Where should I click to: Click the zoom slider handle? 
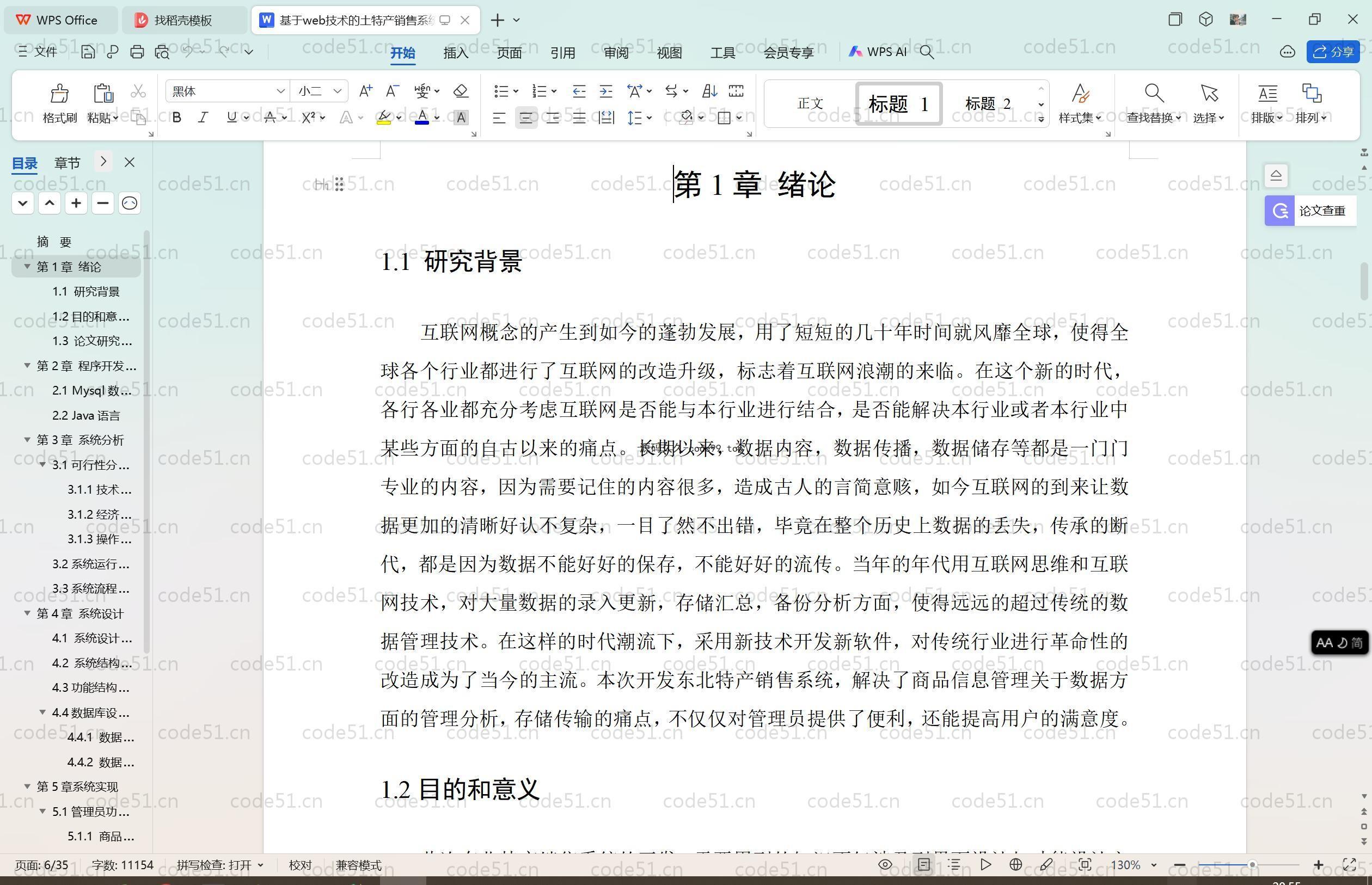(1252, 864)
